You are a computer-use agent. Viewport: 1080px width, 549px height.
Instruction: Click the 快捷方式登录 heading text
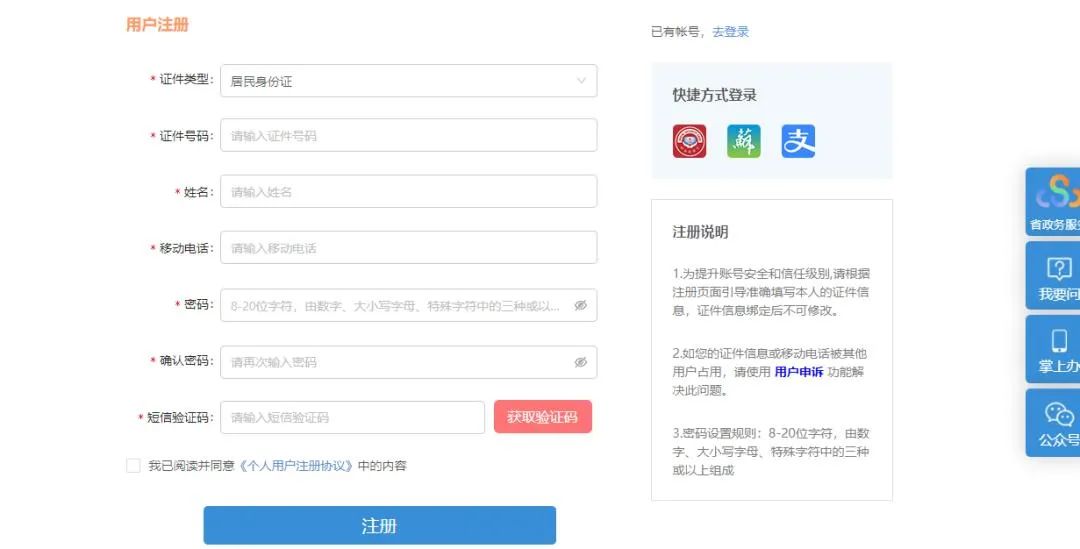(714, 95)
